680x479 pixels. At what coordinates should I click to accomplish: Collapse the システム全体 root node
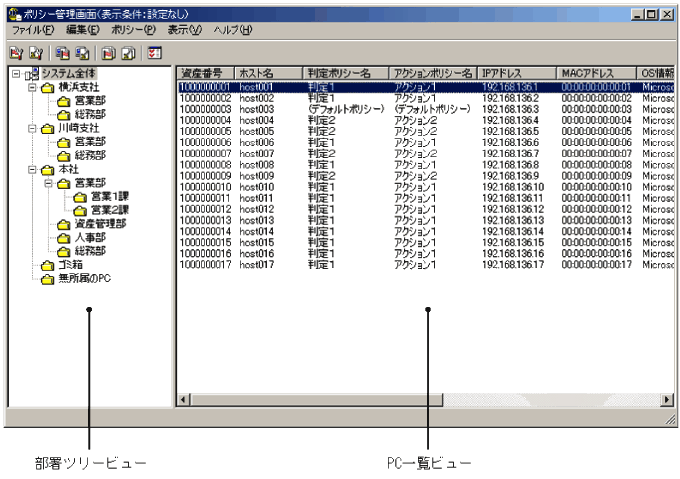[x=16, y=74]
